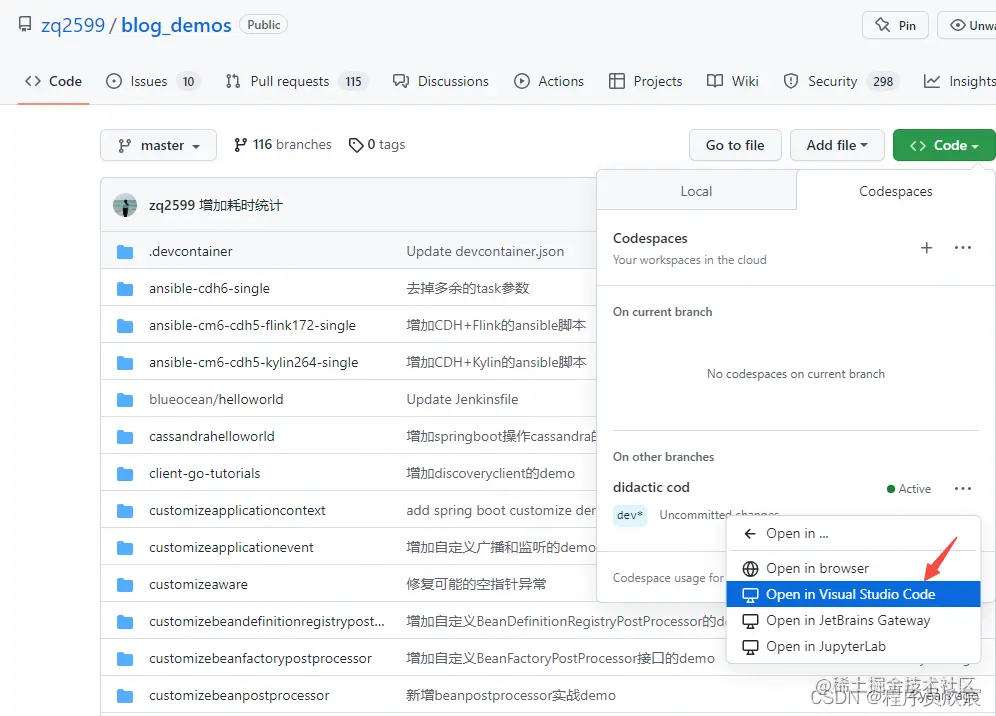This screenshot has width=996, height=716.
Task: Open the Actions tab
Action: [x=549, y=81]
